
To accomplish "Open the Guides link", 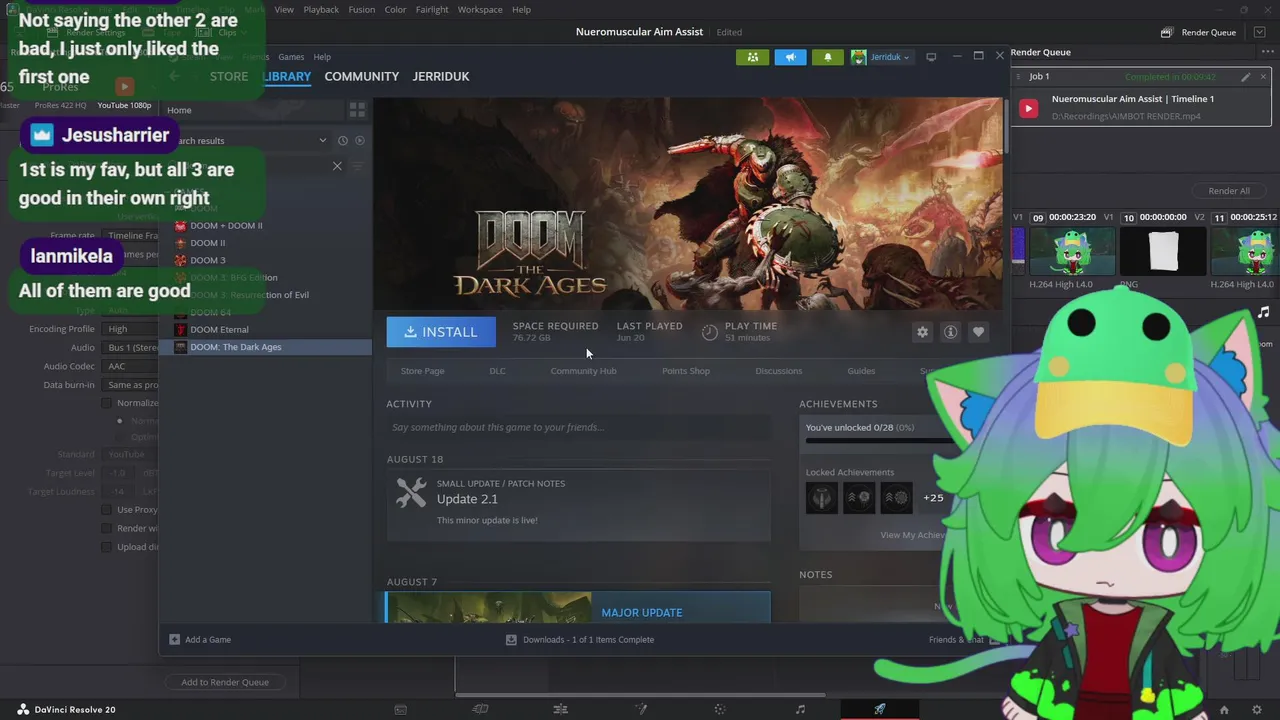I will (x=861, y=371).
